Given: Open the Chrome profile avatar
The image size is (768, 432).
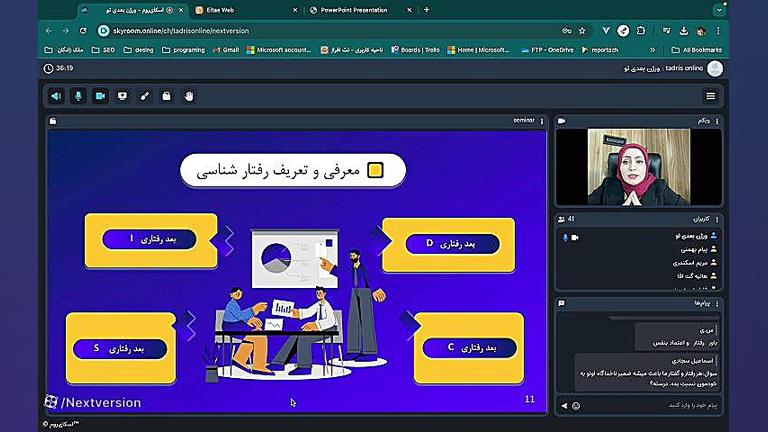Looking at the screenshot, I should click(701, 31).
